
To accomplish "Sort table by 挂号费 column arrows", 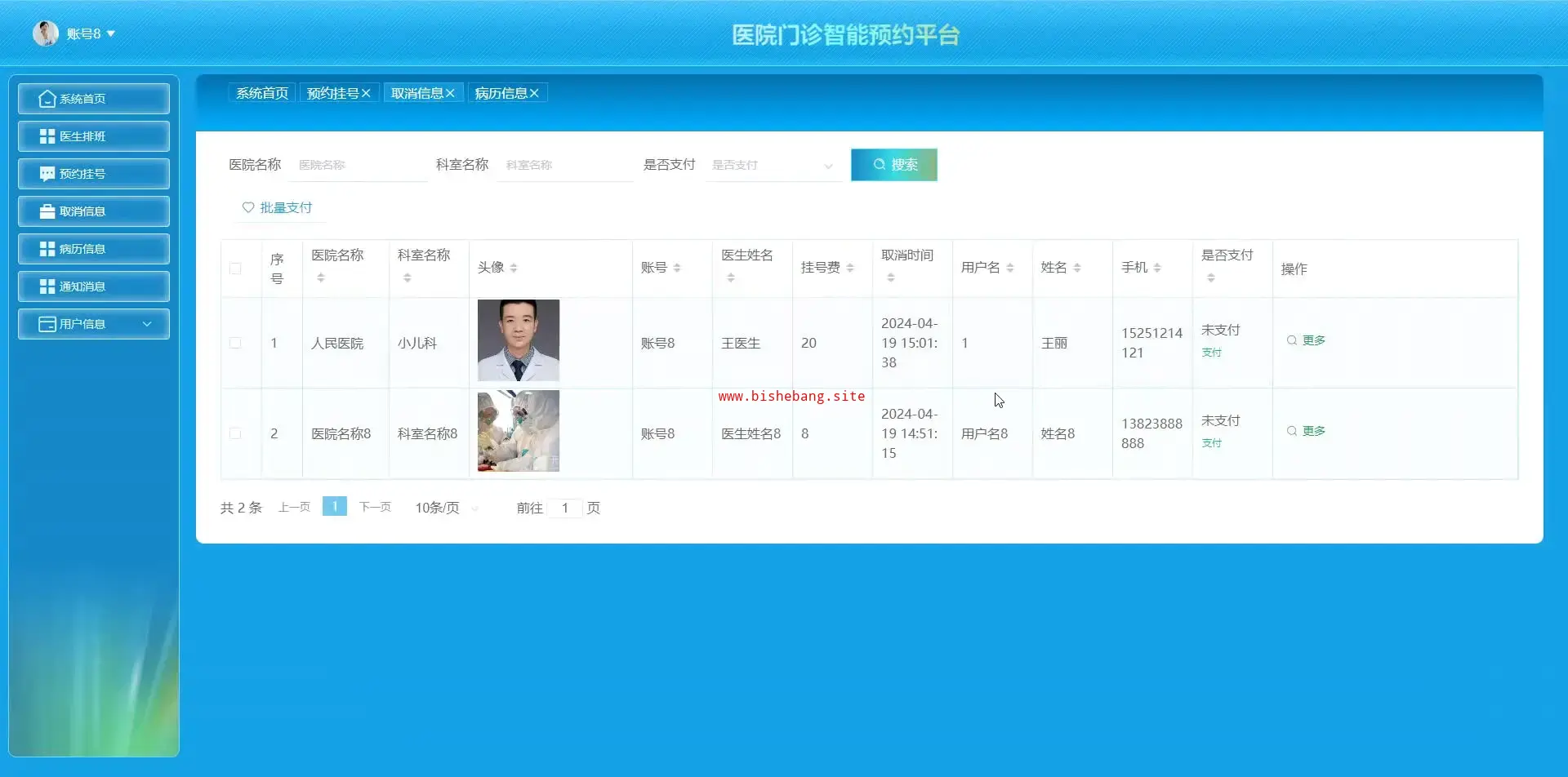I will 850,268.
